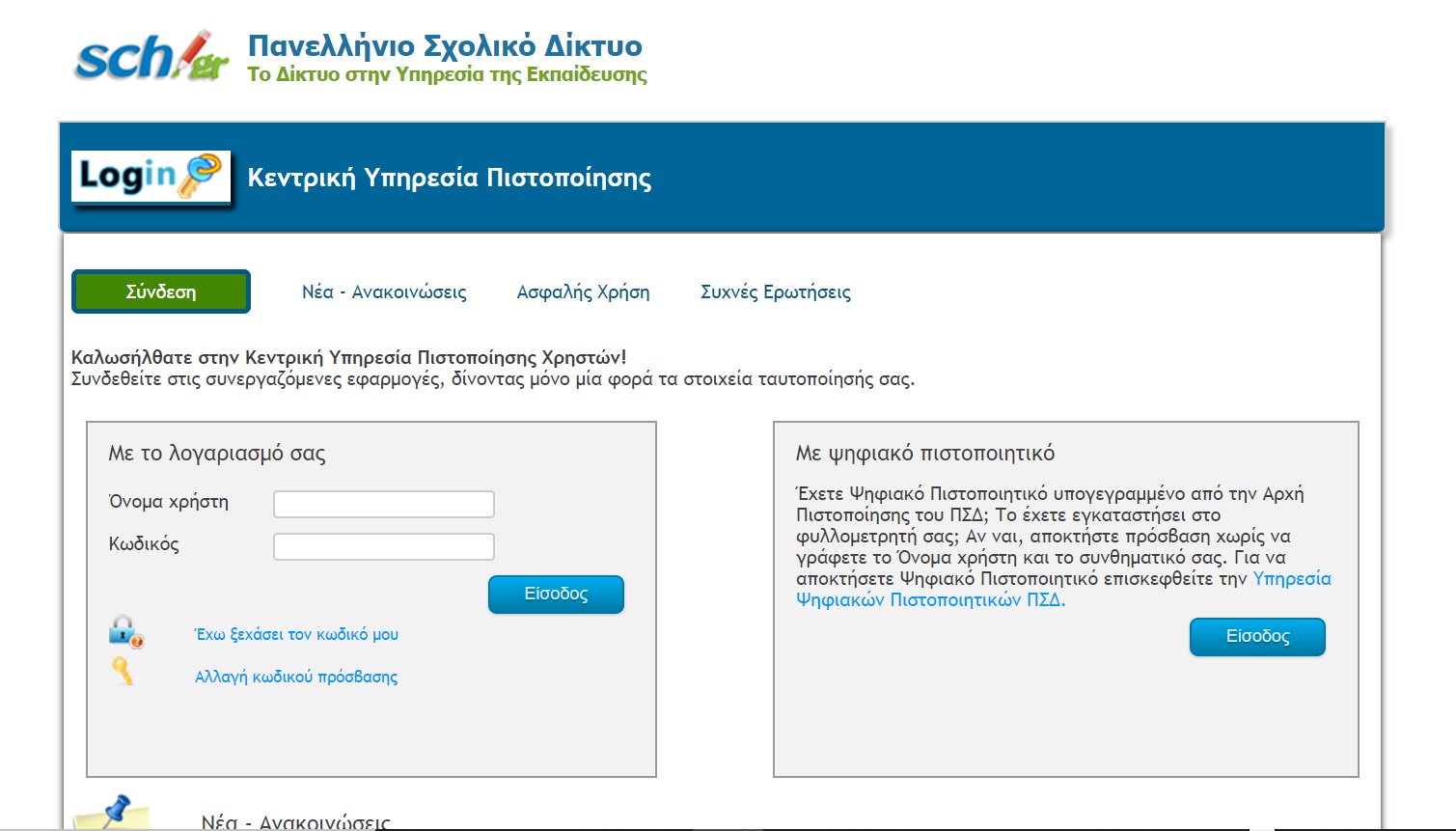
Task: Click the Πανελλήνιο Σχολικό Δίκτυο title
Action: point(445,45)
